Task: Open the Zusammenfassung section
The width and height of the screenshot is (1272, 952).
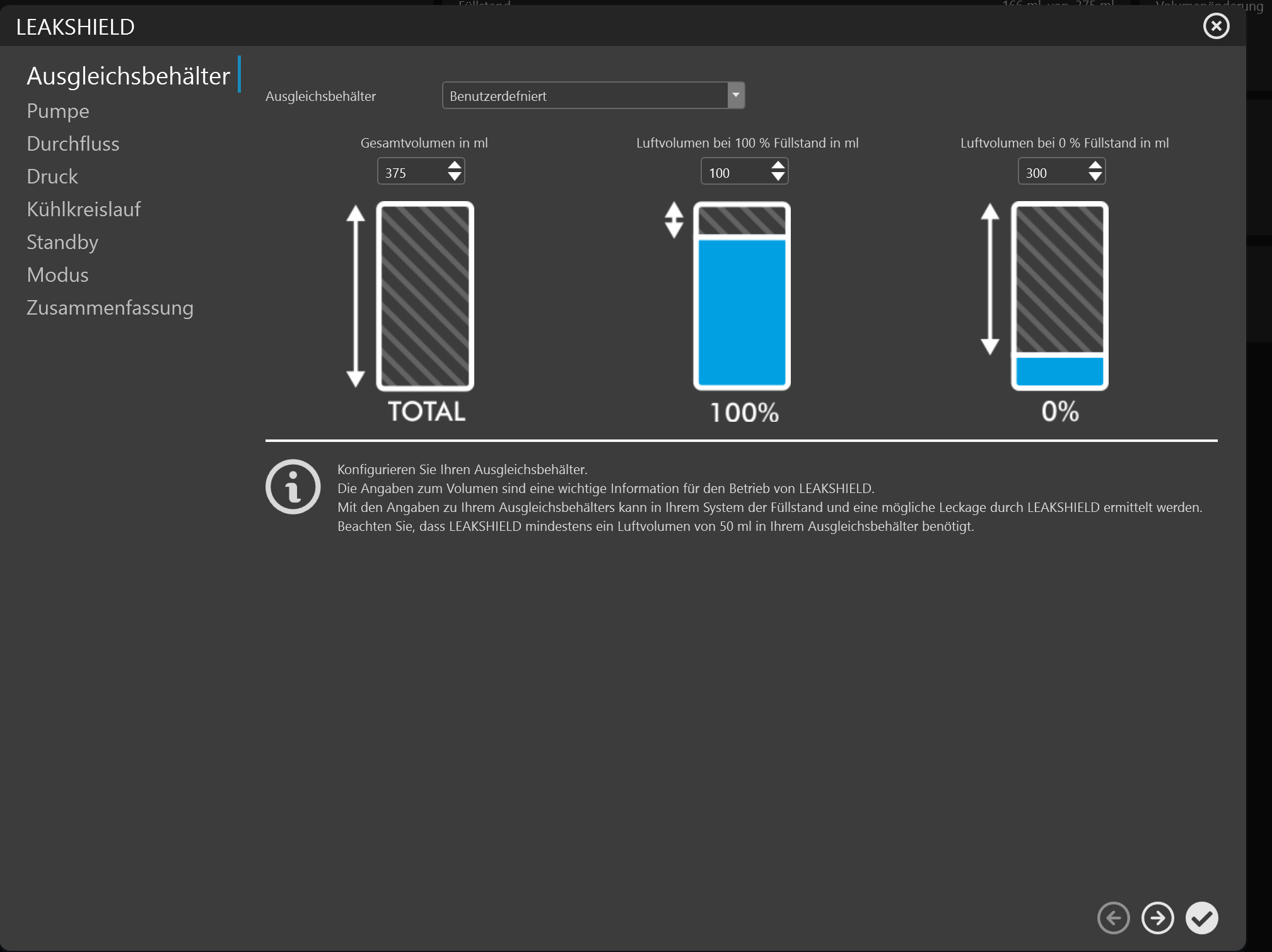Action: click(110, 308)
